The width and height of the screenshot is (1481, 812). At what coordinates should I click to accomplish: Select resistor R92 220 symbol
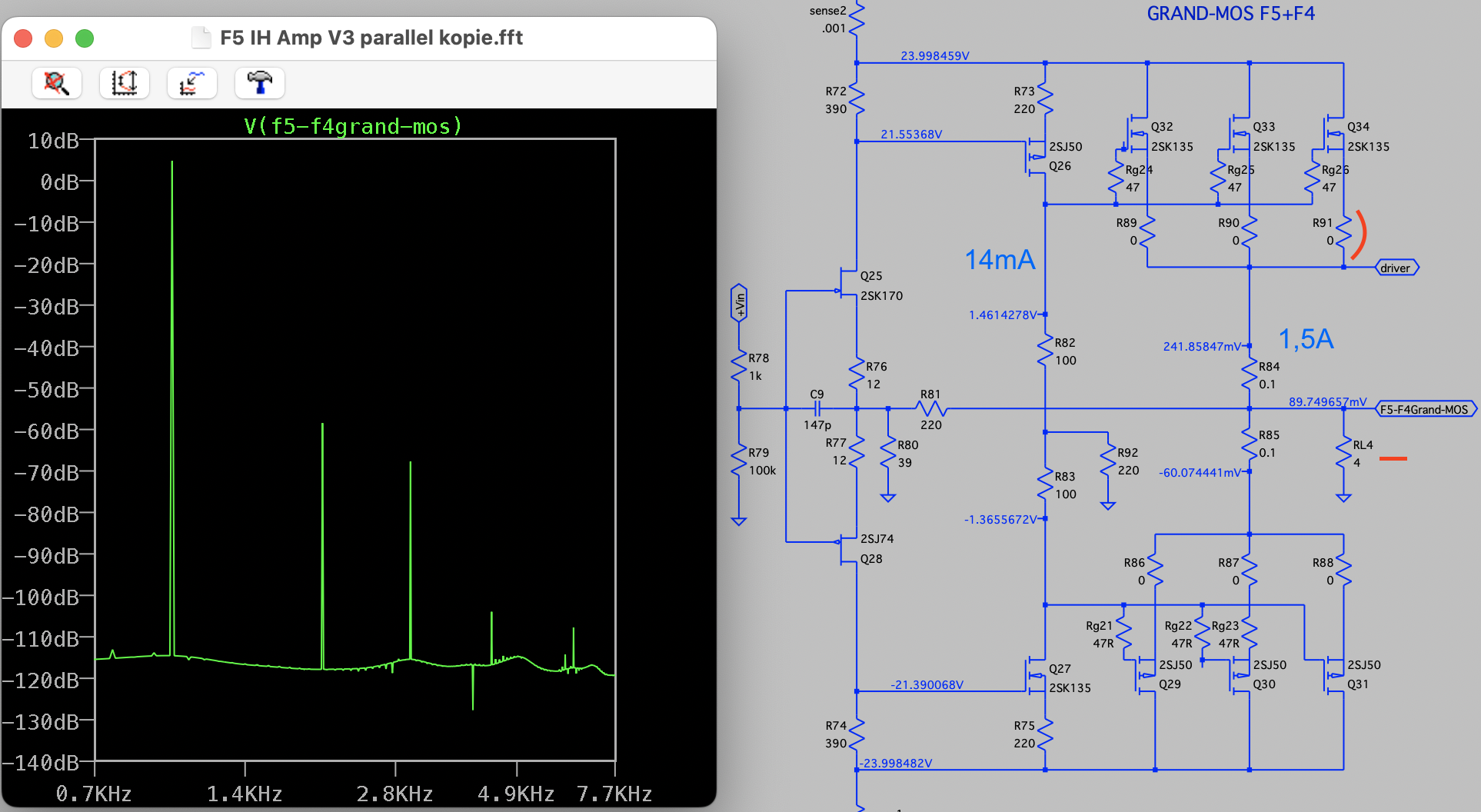[x=1107, y=461]
